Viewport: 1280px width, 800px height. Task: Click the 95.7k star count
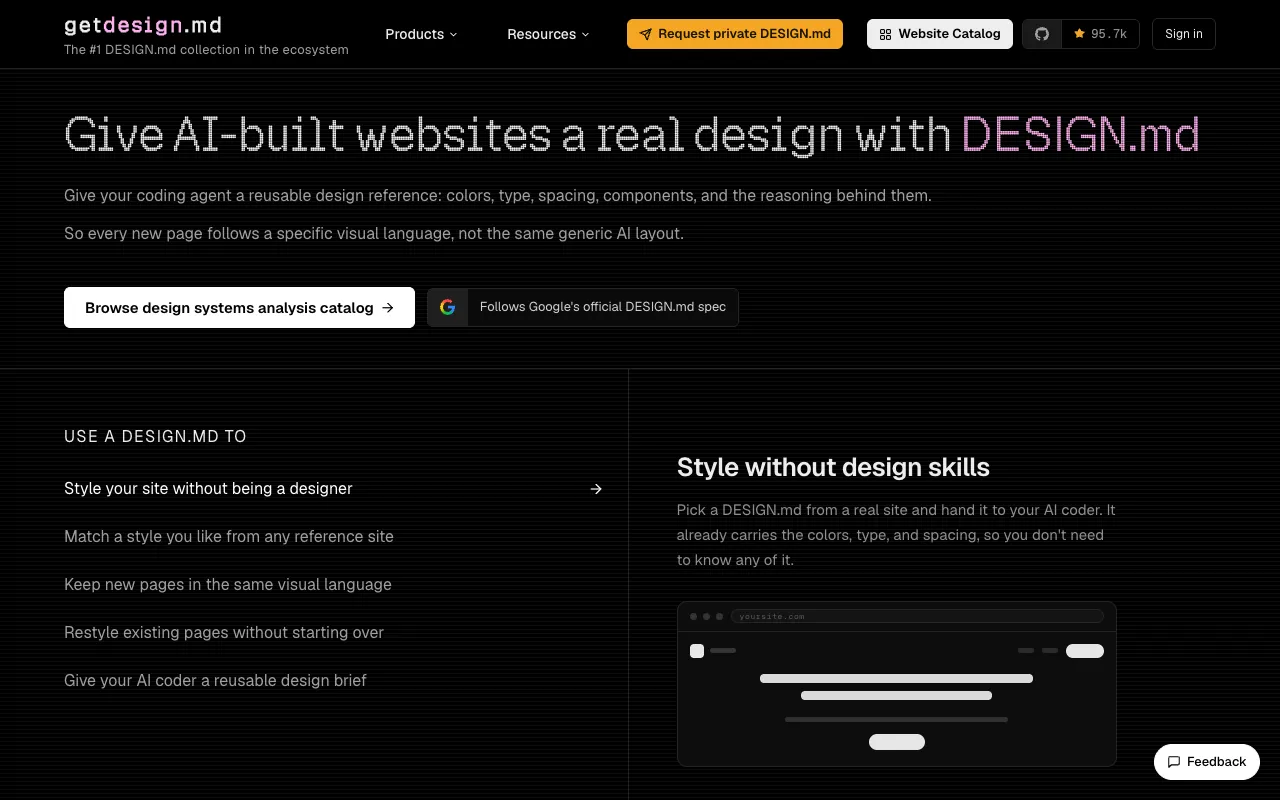[1100, 34]
